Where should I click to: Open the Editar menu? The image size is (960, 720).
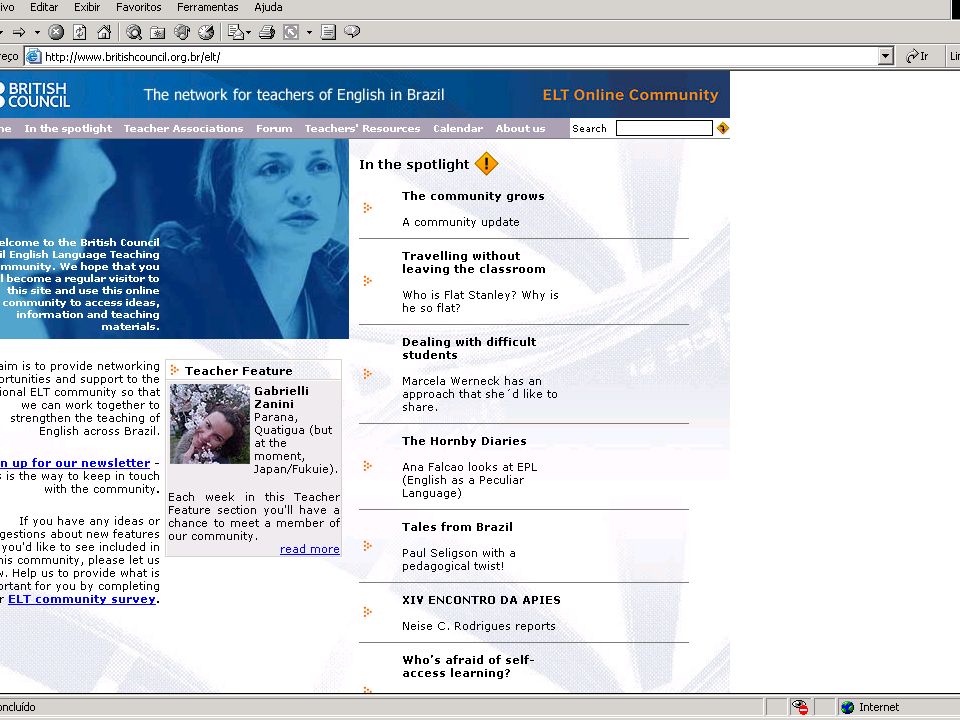point(43,7)
